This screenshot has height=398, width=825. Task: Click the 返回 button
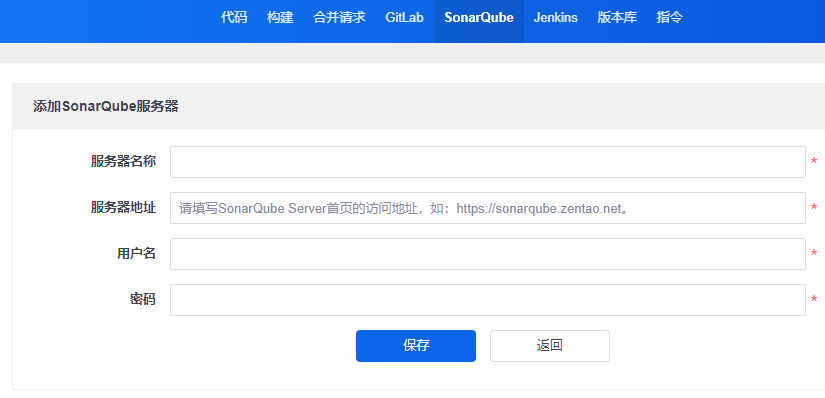pyautogui.click(x=550, y=346)
